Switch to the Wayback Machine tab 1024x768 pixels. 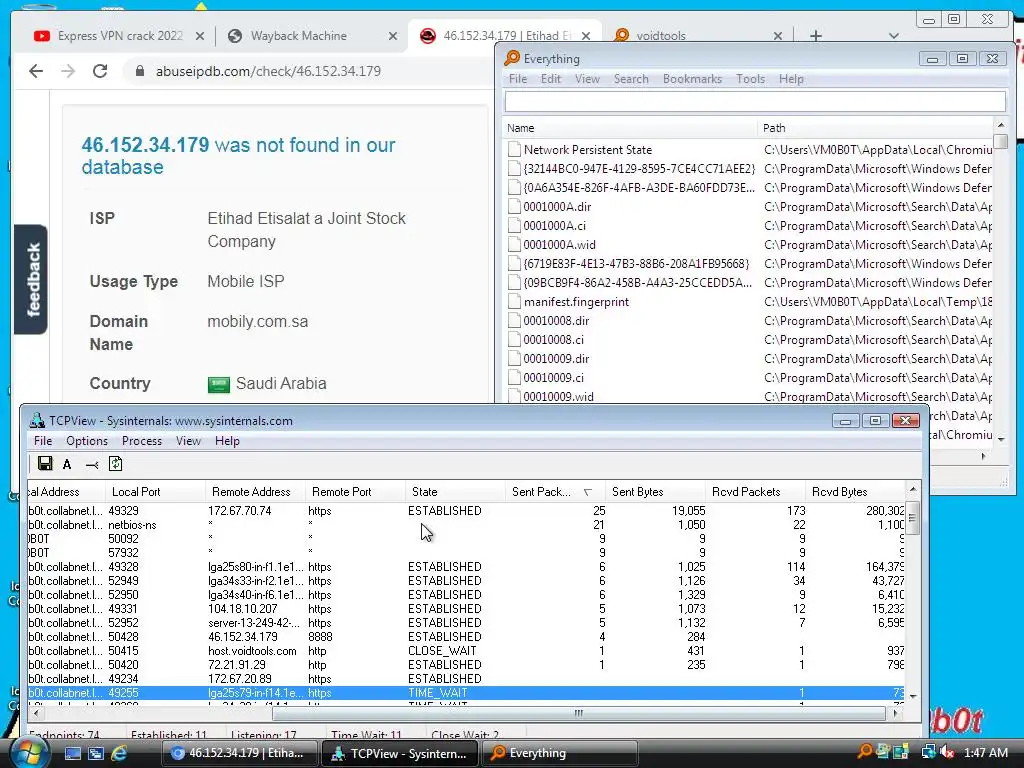pyautogui.click(x=298, y=36)
